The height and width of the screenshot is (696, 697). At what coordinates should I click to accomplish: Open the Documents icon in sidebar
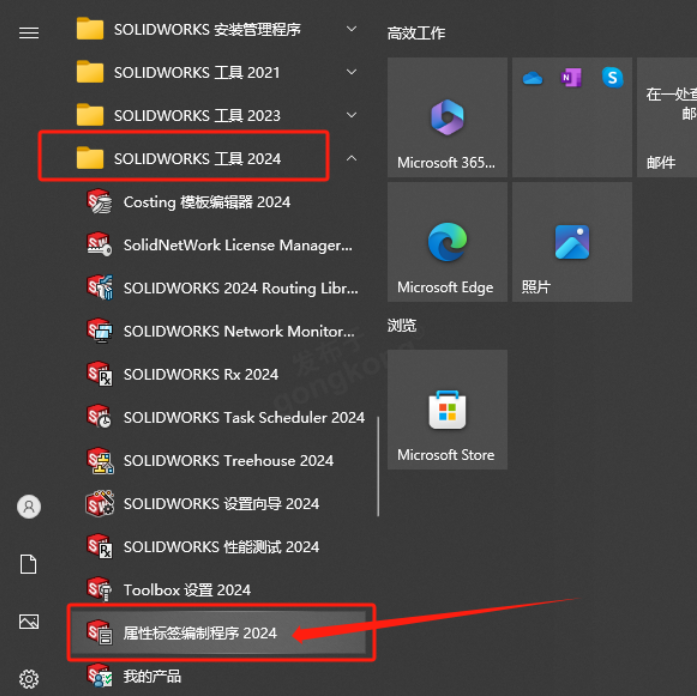click(28, 564)
